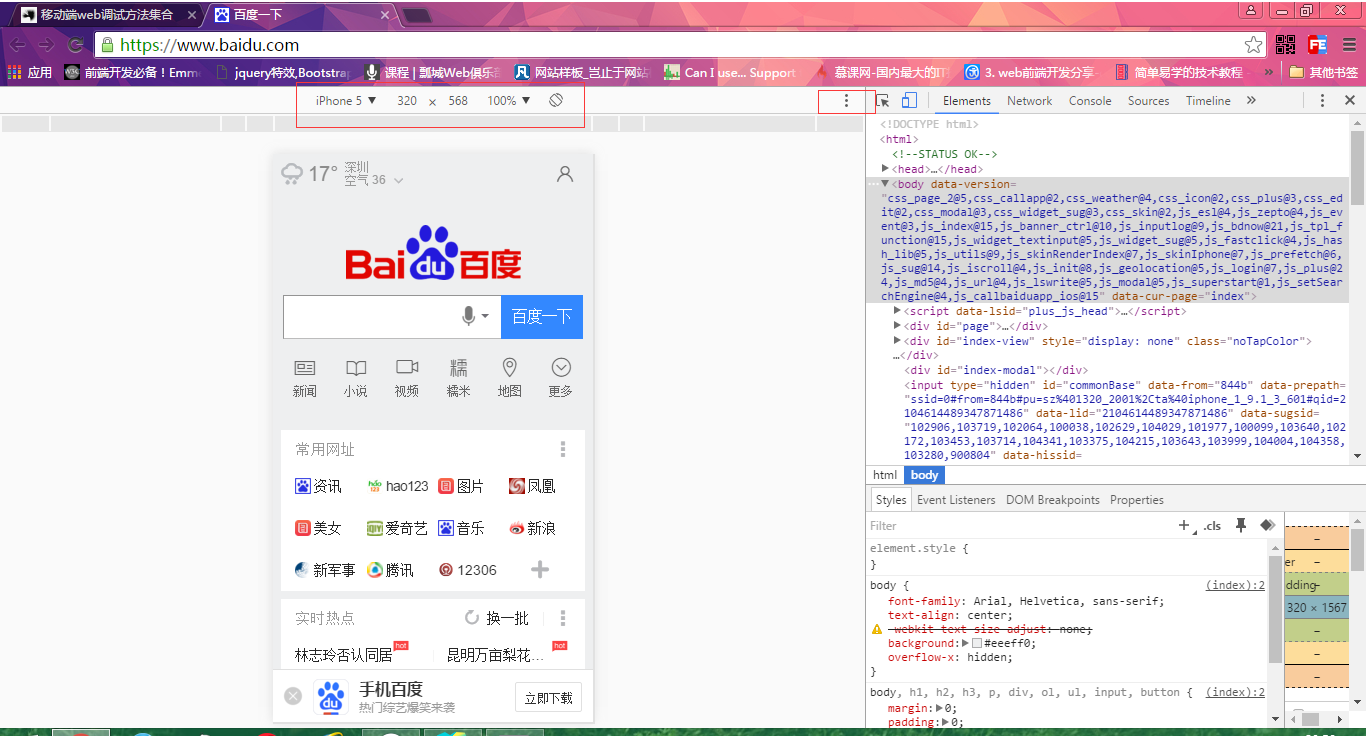The width and height of the screenshot is (1366, 736).
Task: Open the user profile icon on Baidu page
Action: coord(565,174)
